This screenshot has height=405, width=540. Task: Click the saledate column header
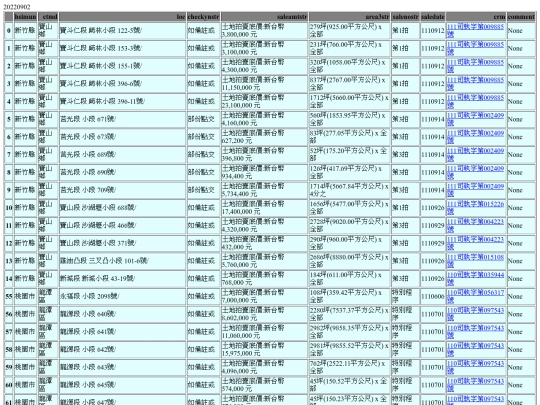tap(433, 17)
